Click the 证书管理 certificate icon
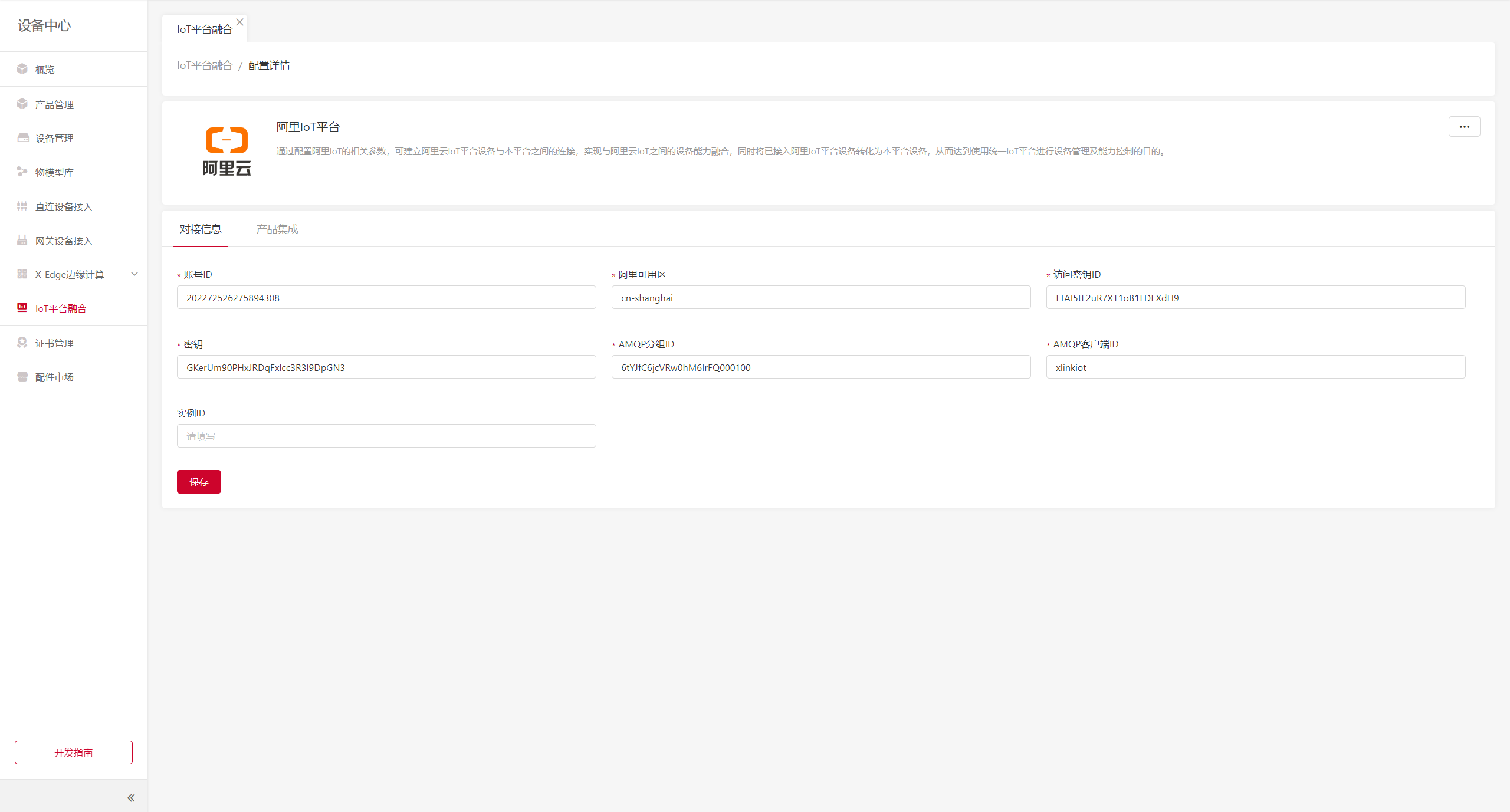This screenshot has width=1510, height=812. click(x=22, y=343)
